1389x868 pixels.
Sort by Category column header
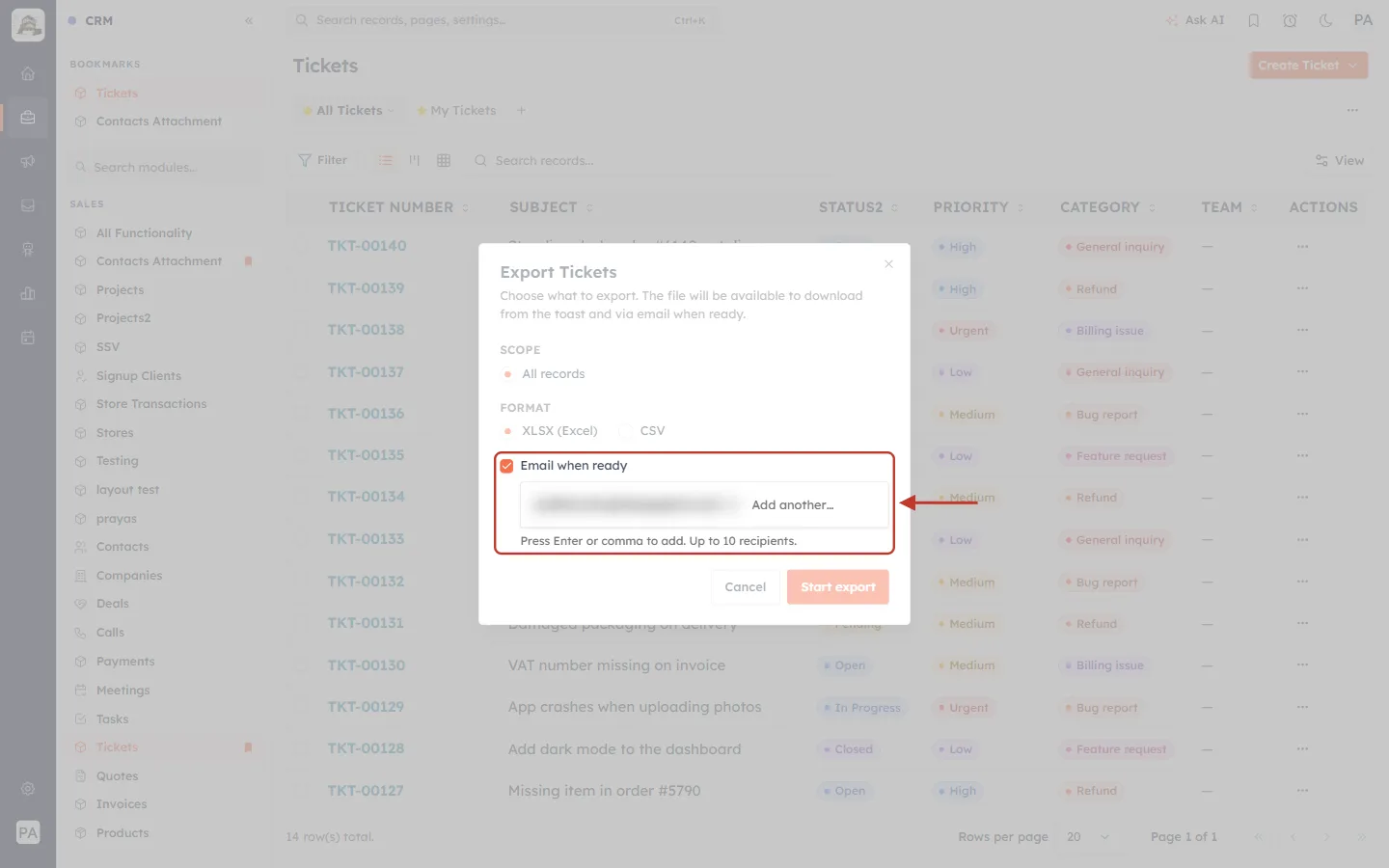[x=1107, y=207]
